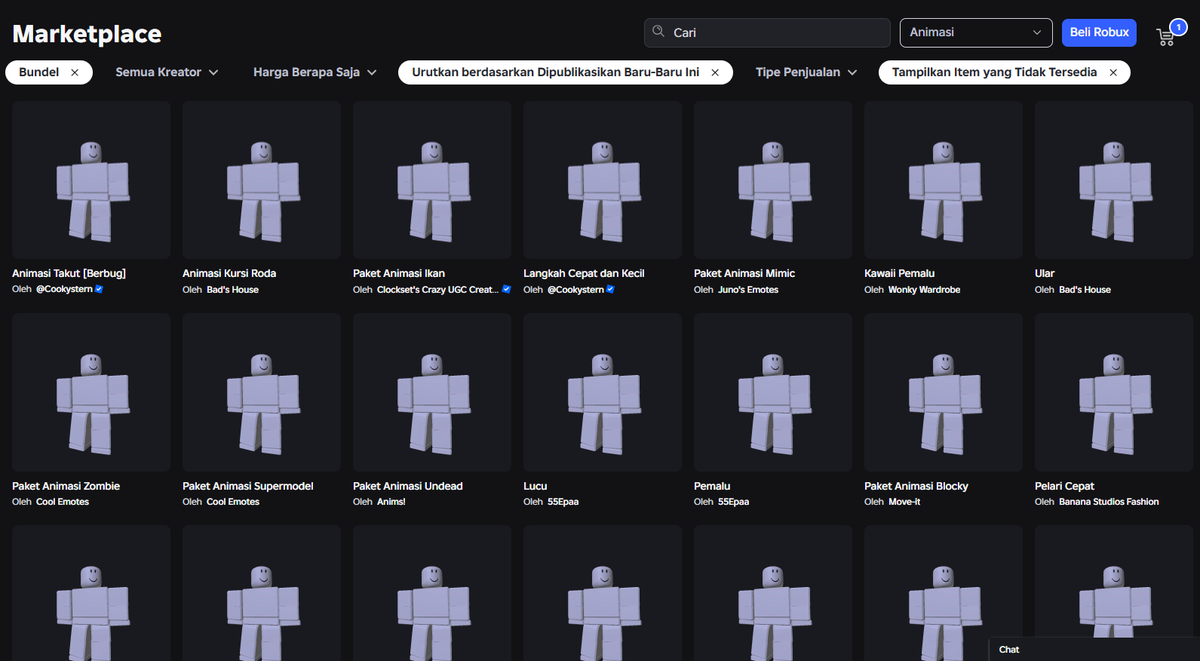Expand the Semua Kreator dropdown

pos(167,72)
